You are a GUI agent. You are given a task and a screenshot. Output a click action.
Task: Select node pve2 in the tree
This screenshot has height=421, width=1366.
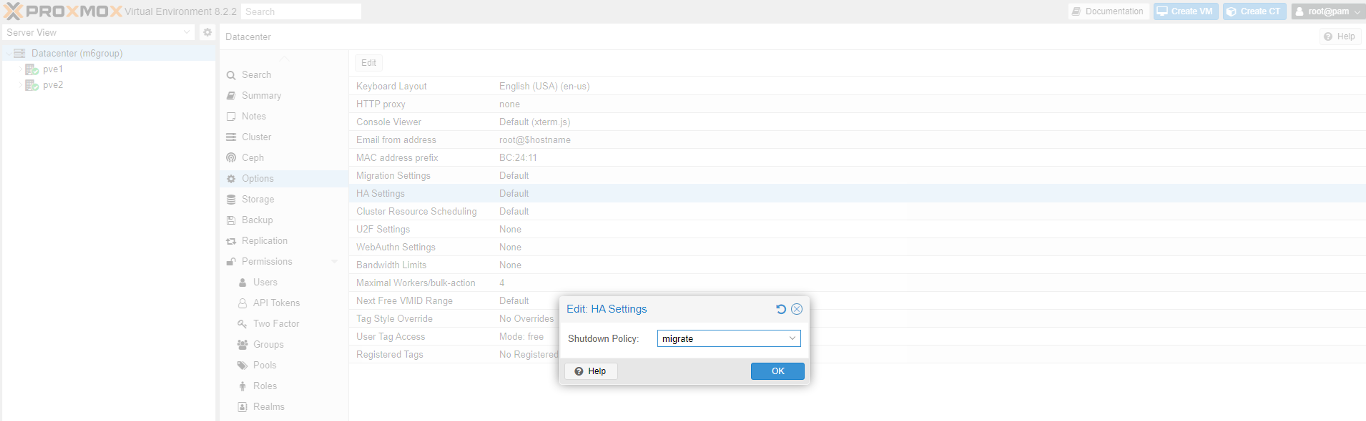click(53, 85)
